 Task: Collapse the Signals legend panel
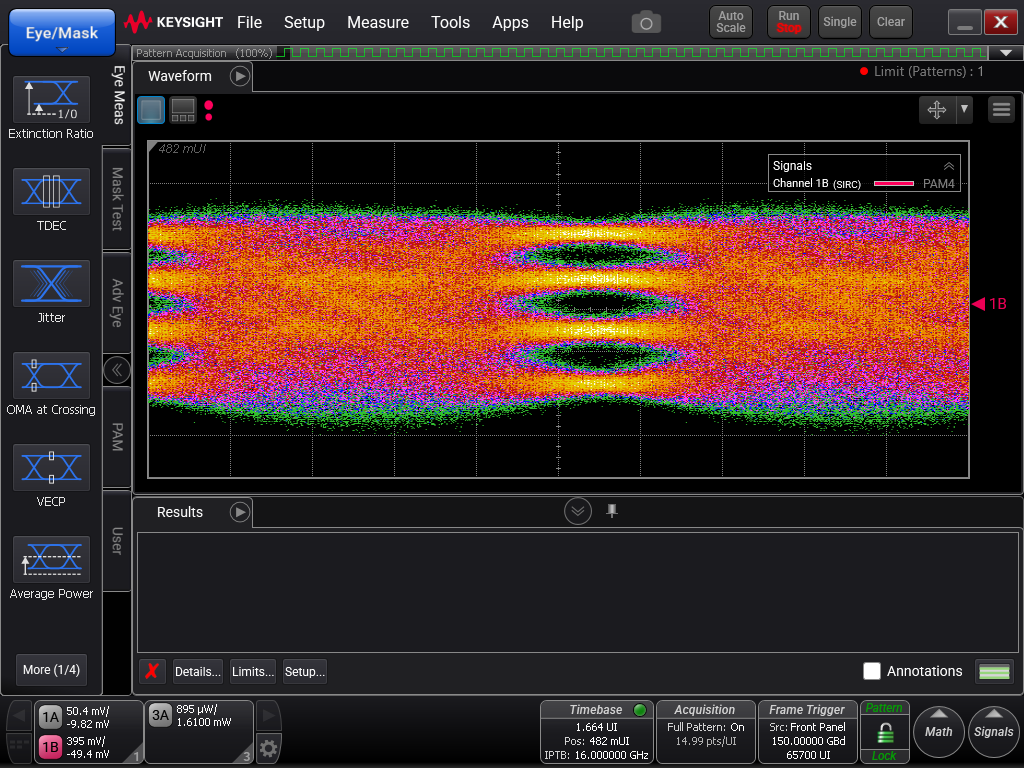click(948, 166)
